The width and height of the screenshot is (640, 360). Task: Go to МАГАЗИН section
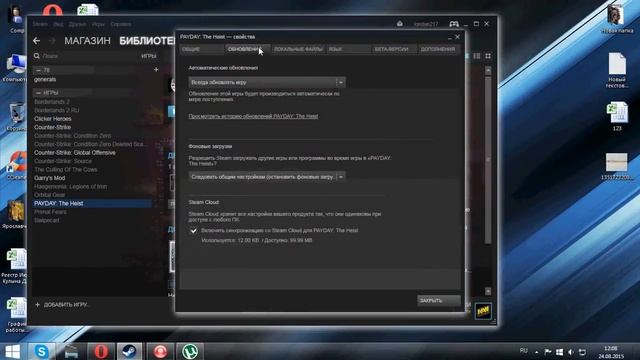coord(87,41)
